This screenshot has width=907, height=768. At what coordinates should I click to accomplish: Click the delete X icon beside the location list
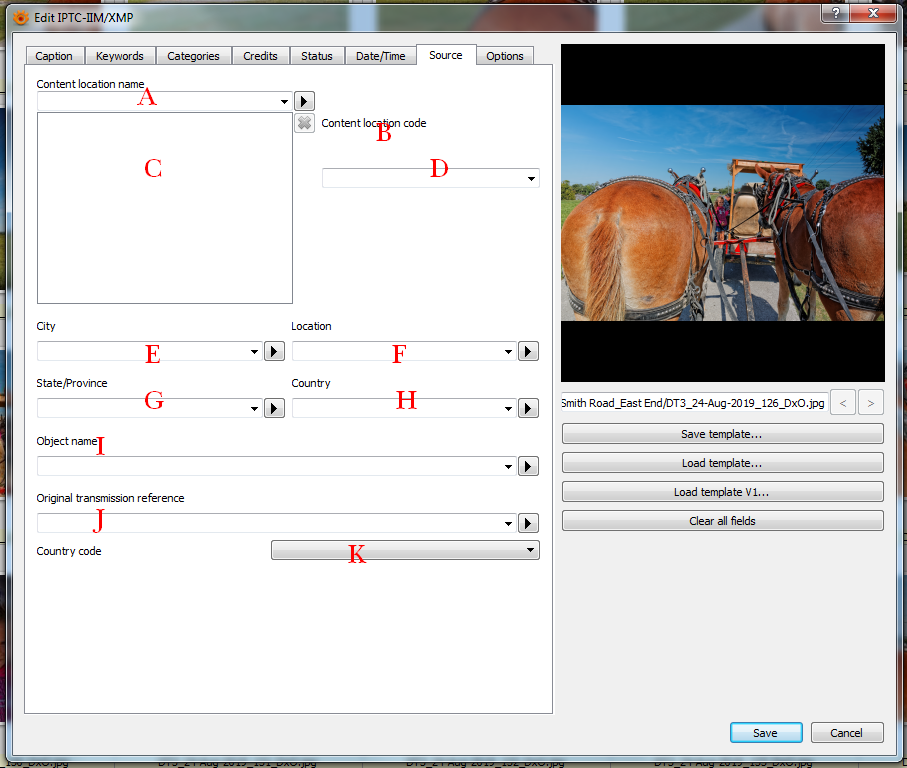pos(304,123)
